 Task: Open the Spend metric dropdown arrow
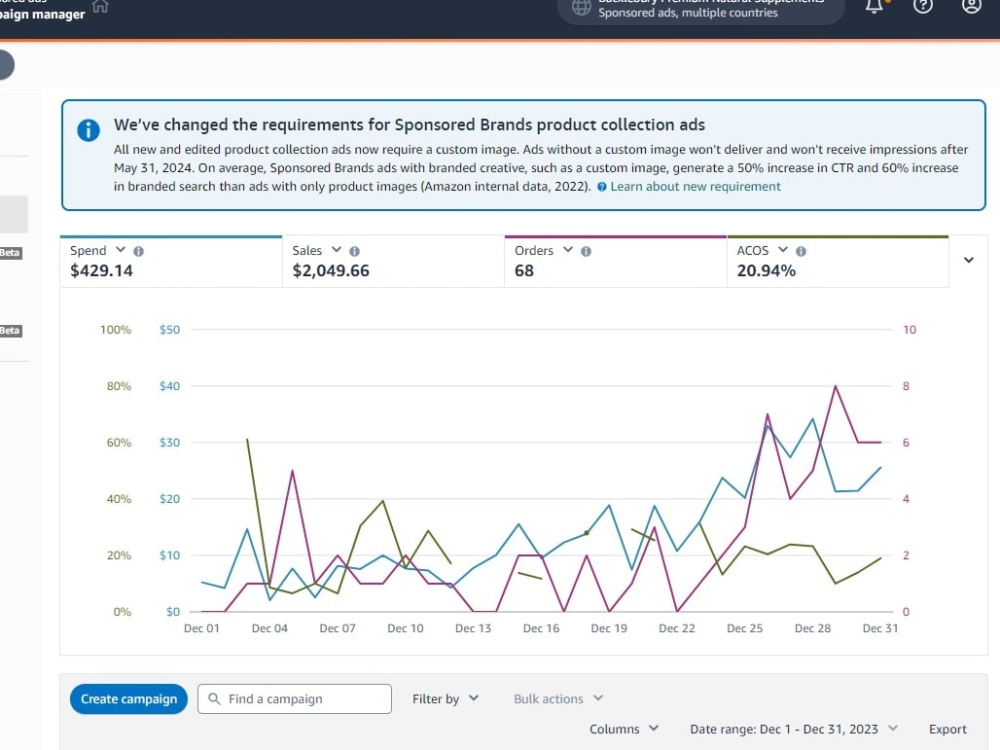click(x=120, y=250)
